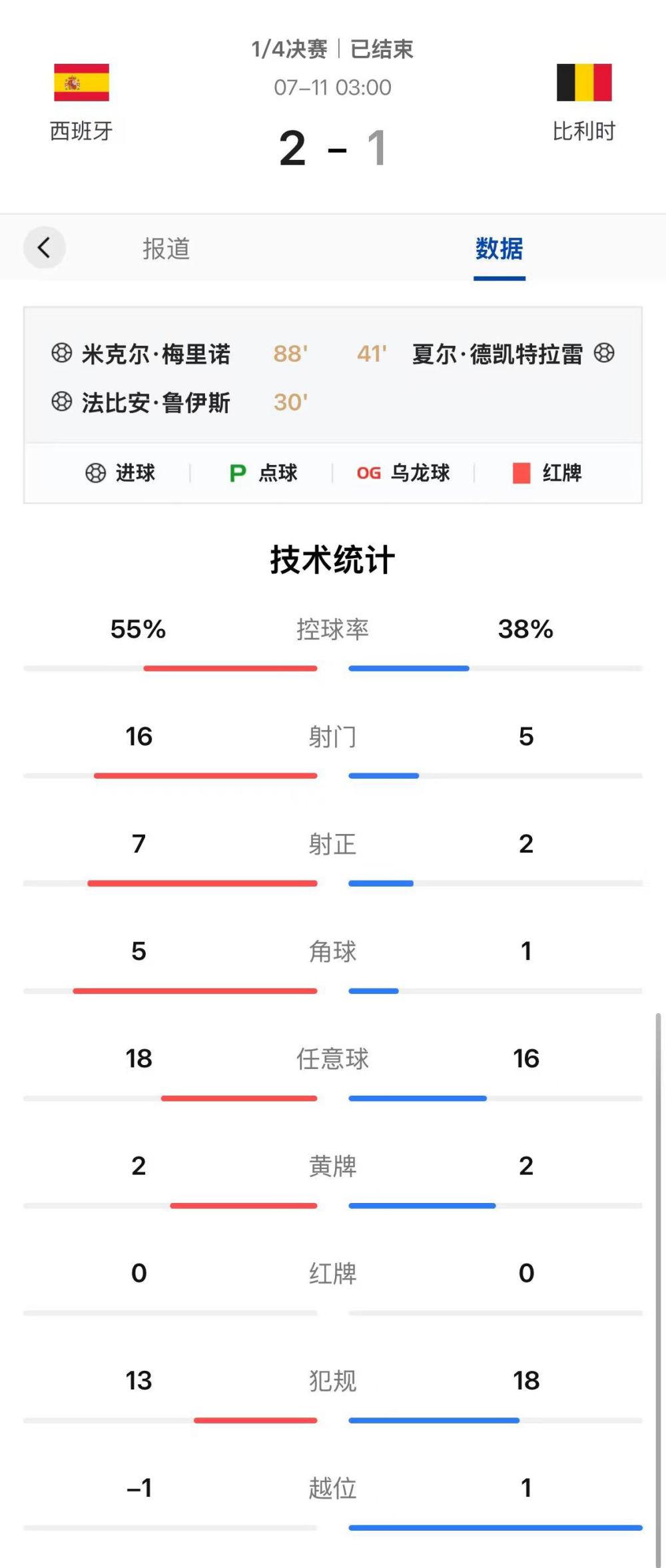
Task: Click goal icon beside 法比安·鲁伊斯
Action: [61, 401]
